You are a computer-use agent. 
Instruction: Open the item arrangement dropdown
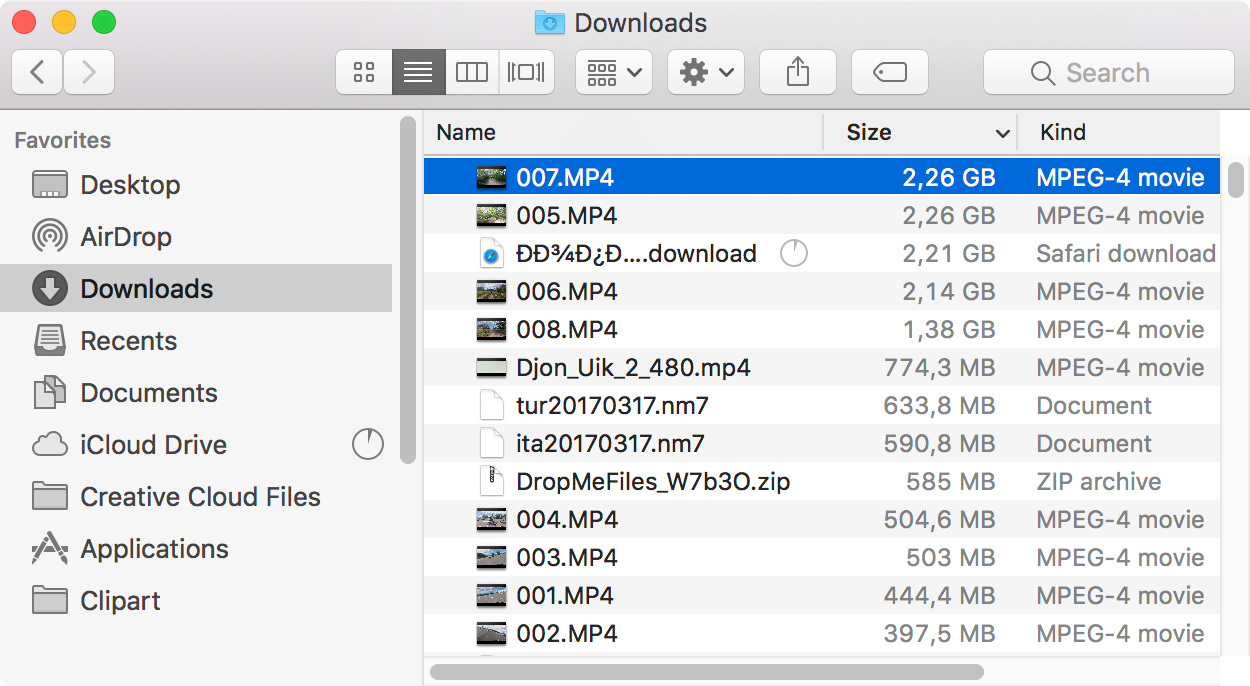coord(614,72)
